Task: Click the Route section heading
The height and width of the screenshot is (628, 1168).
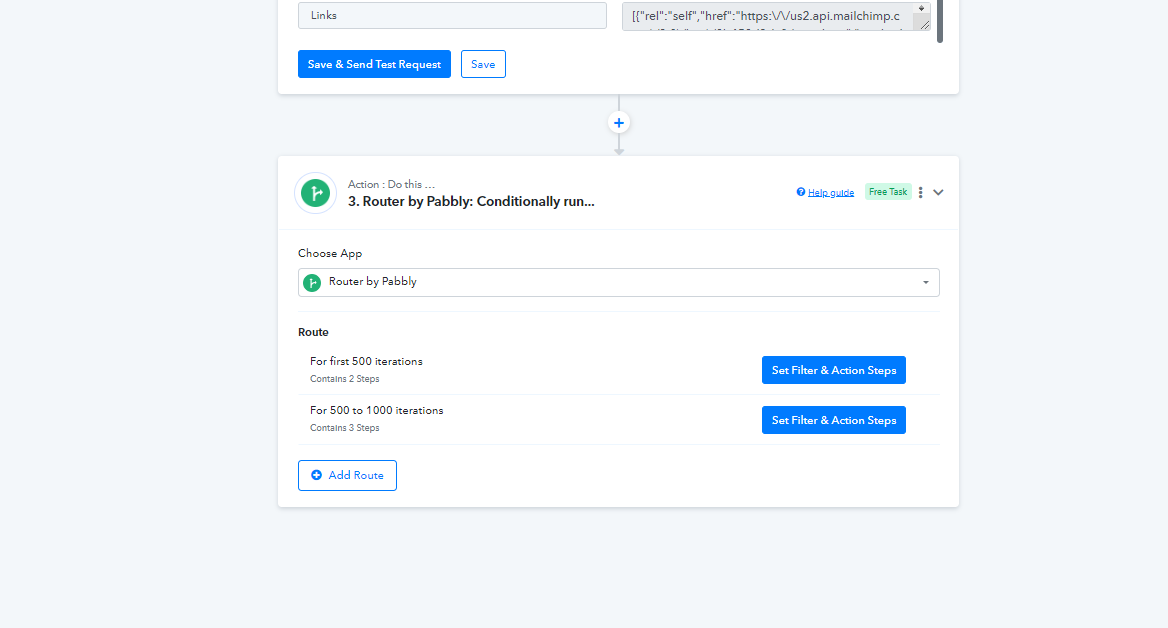Action: (x=313, y=332)
